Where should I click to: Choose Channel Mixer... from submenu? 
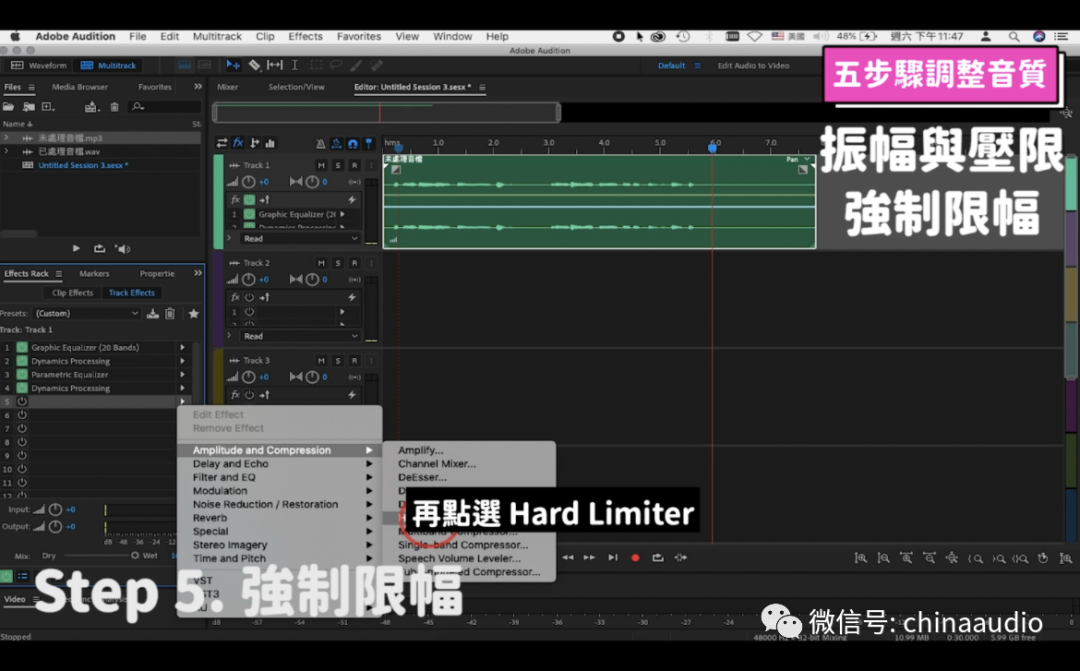pyautogui.click(x=437, y=464)
